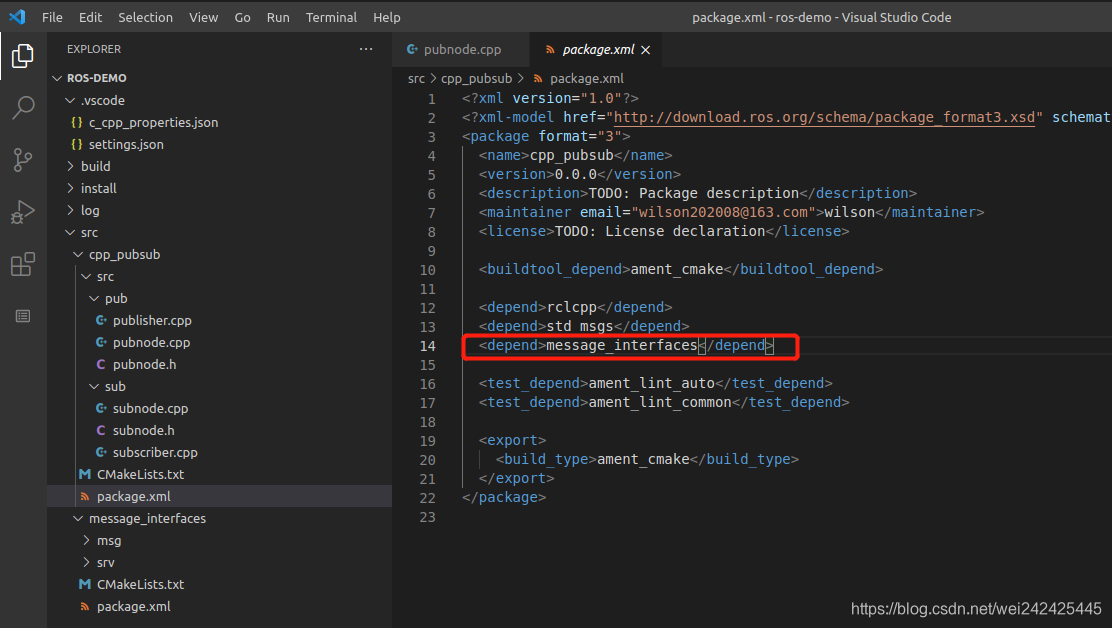Click the build_type ament_cmake line
The width and height of the screenshot is (1112, 628).
tap(647, 459)
